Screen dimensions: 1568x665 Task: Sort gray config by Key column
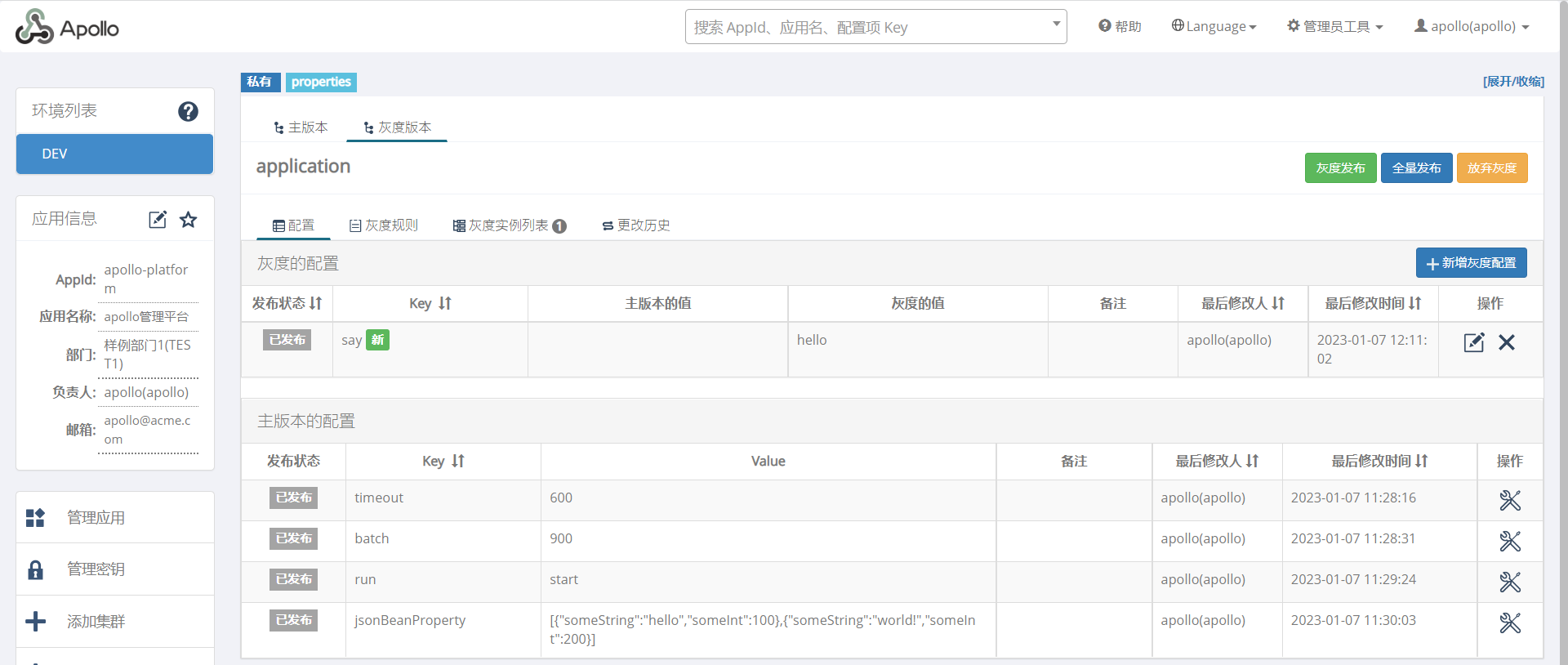click(444, 303)
